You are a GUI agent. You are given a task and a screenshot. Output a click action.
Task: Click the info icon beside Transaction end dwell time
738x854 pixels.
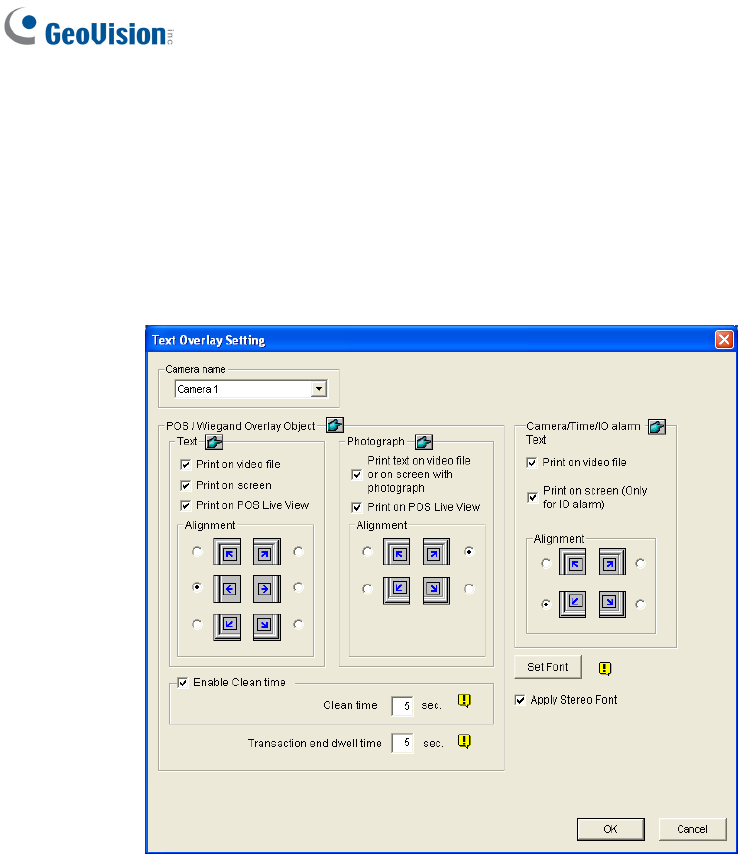pyautogui.click(x=464, y=741)
